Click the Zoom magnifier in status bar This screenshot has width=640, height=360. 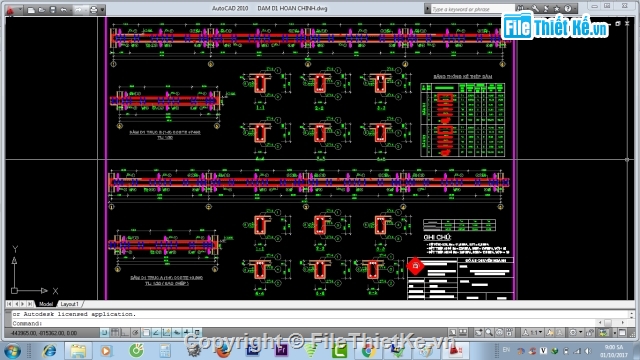point(489,333)
